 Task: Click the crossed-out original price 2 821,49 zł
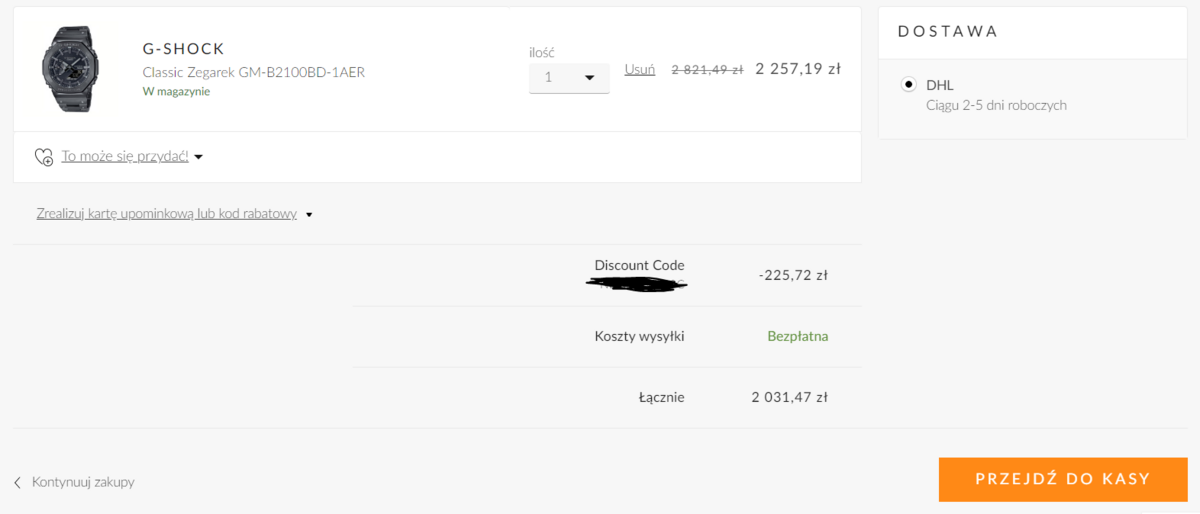[x=707, y=70]
